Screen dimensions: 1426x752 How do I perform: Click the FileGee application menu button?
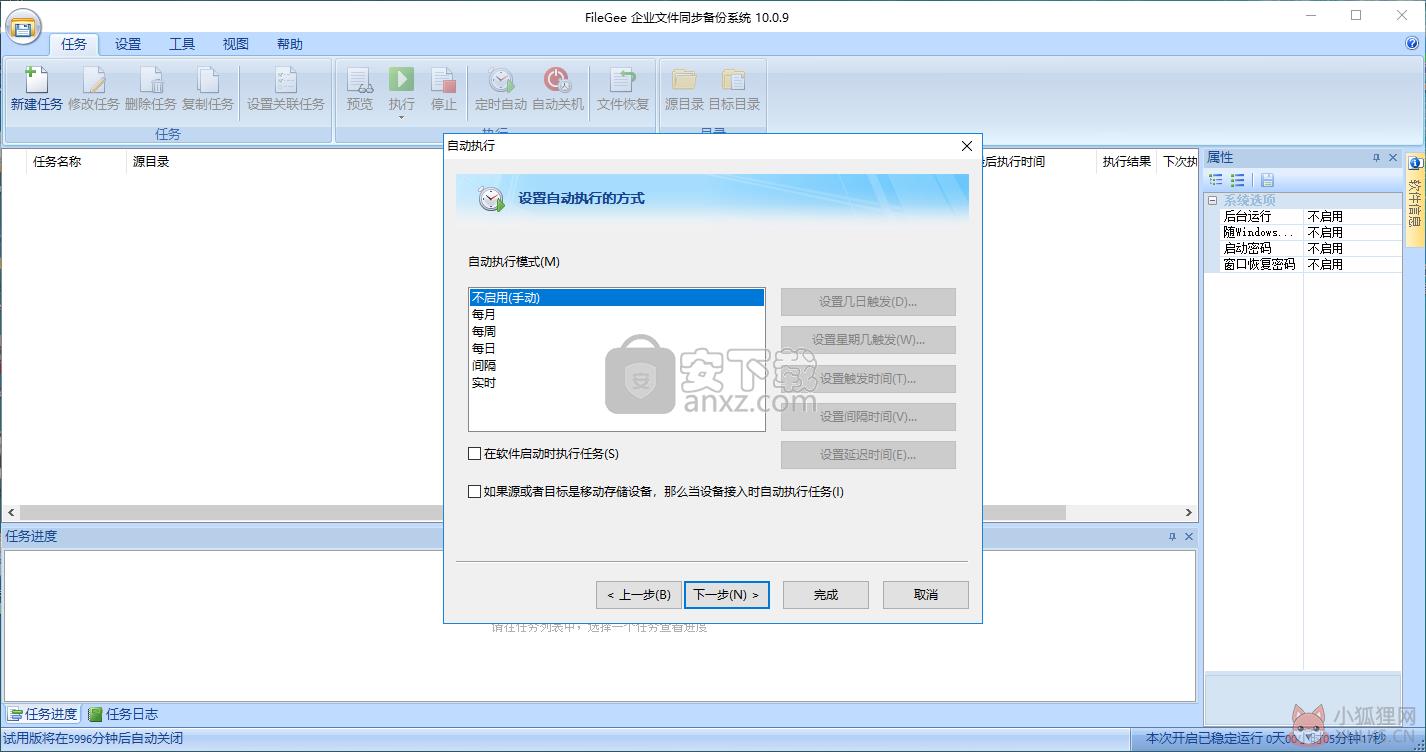[x=24, y=27]
